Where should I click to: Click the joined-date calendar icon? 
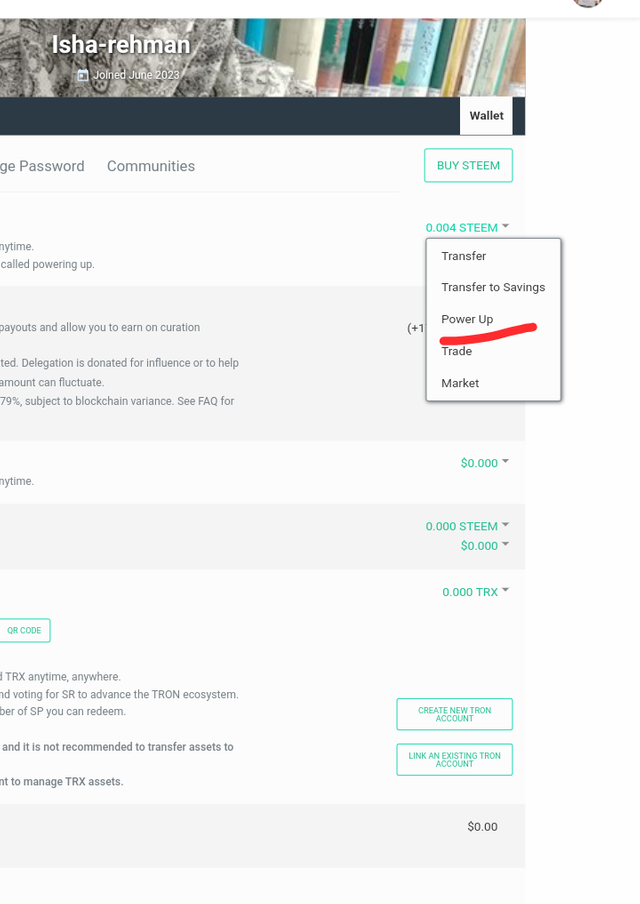click(83, 75)
